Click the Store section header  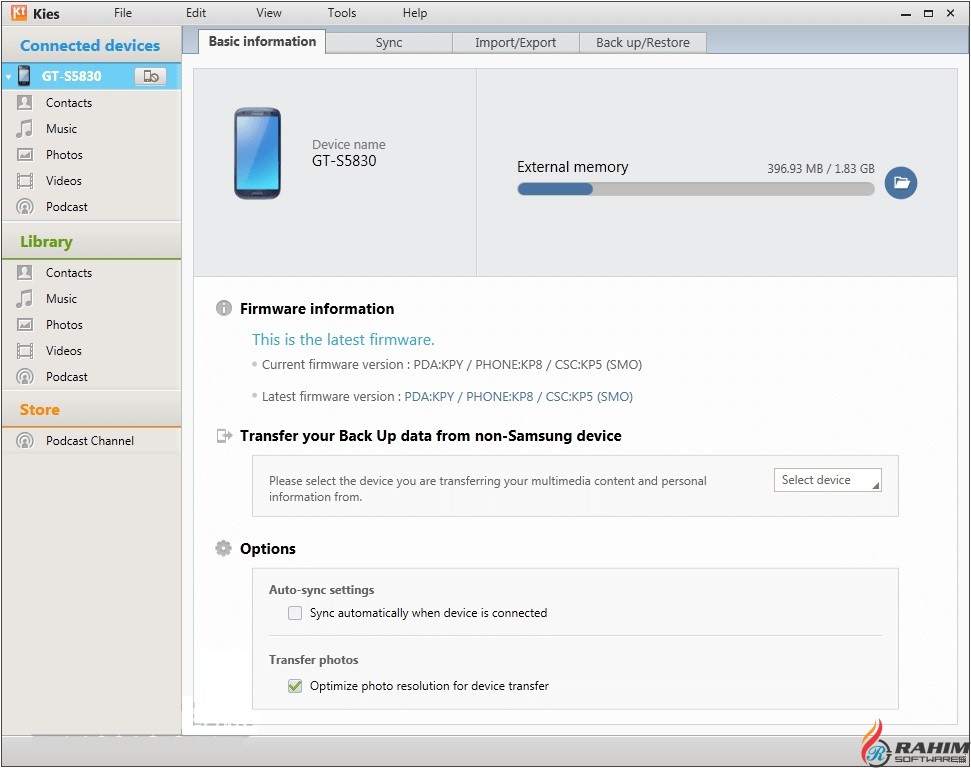pyautogui.click(x=40, y=409)
